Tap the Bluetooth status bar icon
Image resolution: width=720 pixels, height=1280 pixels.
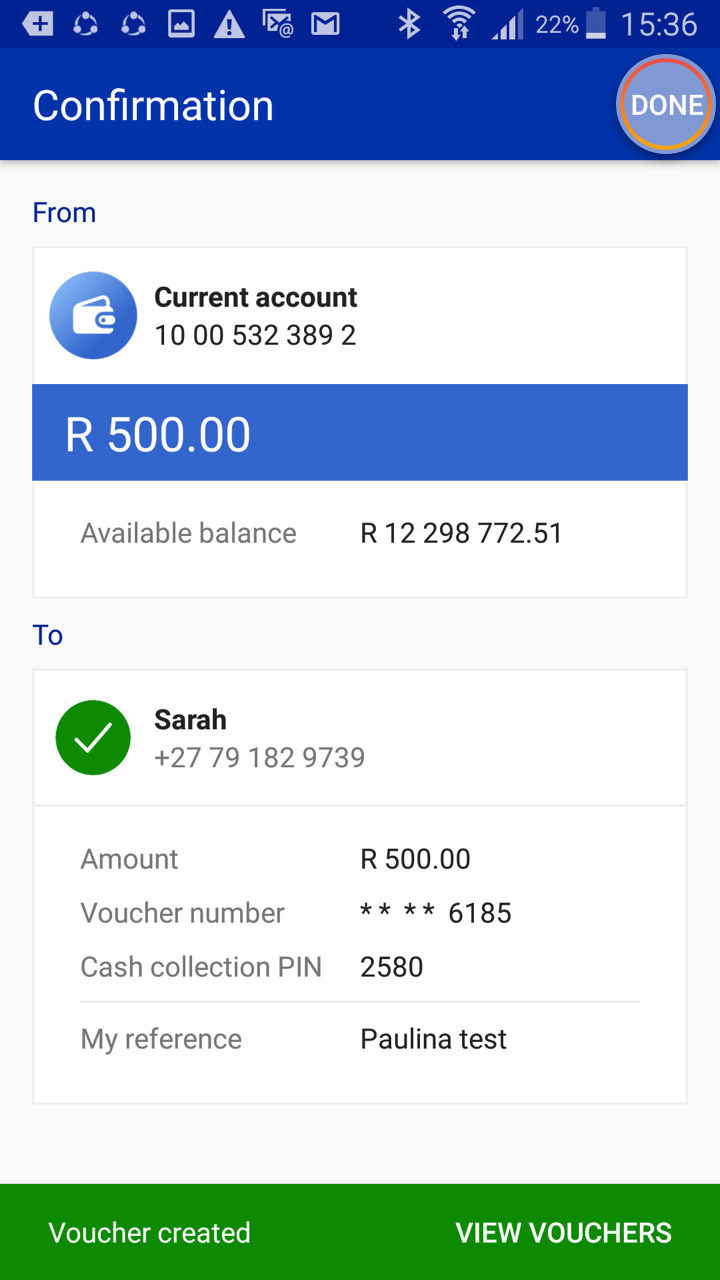(x=409, y=24)
